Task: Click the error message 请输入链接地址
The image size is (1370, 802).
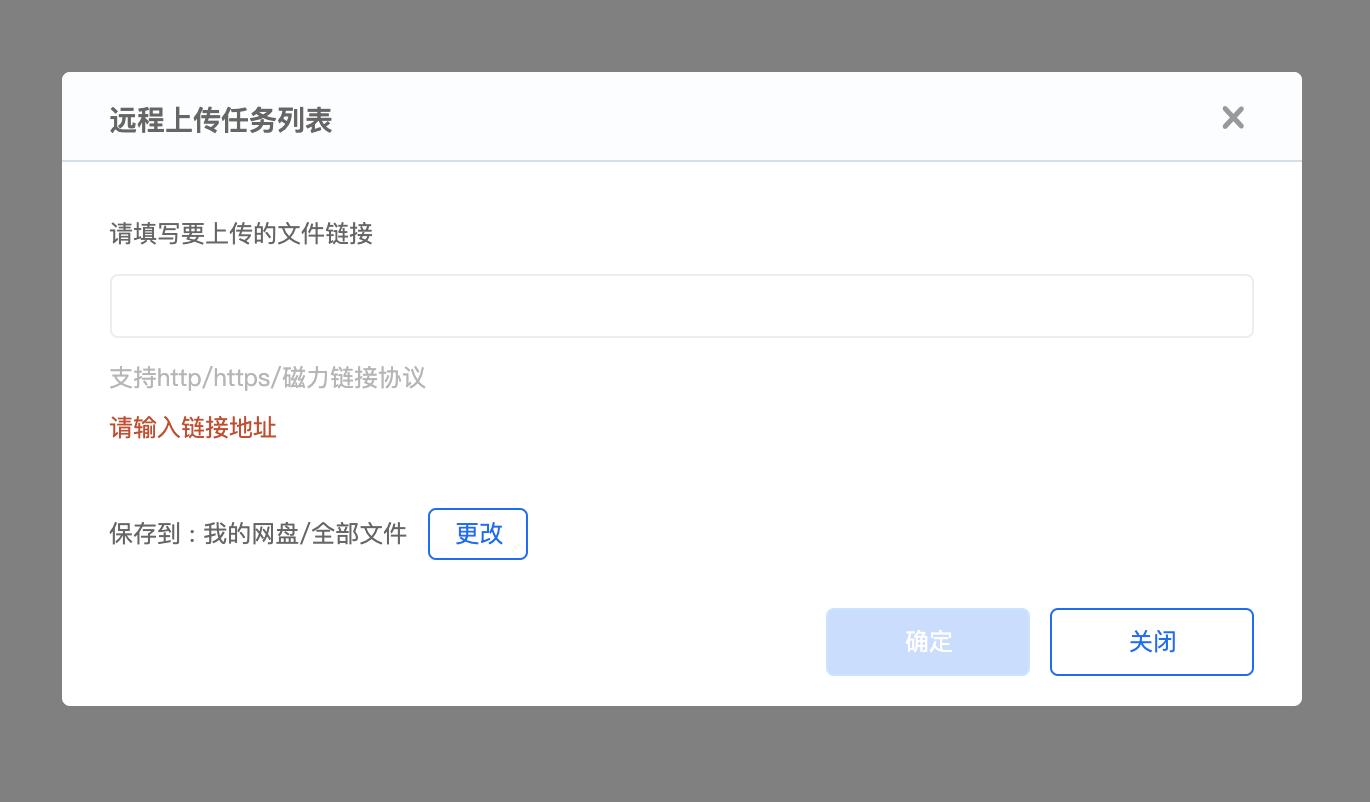Action: point(192,428)
